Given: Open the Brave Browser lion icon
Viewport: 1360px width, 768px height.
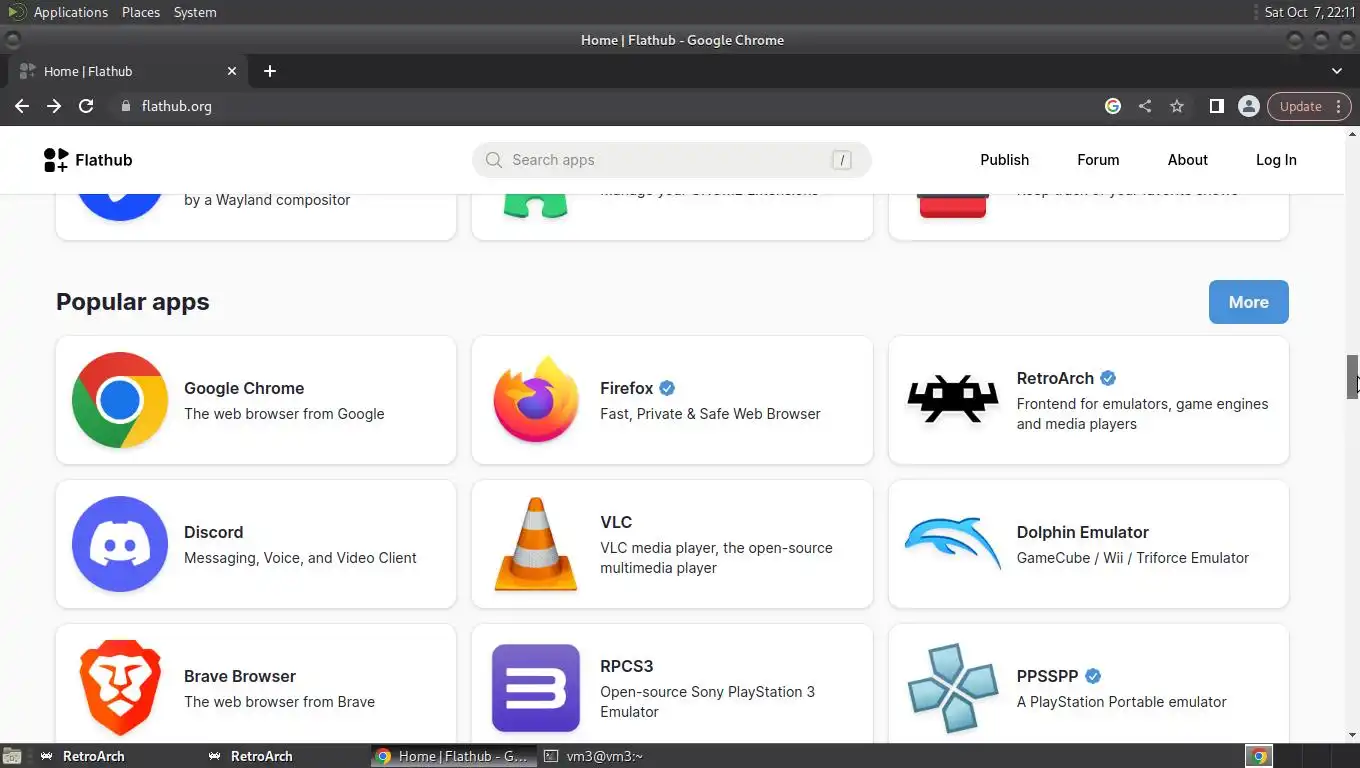Looking at the screenshot, I should coord(120,688).
